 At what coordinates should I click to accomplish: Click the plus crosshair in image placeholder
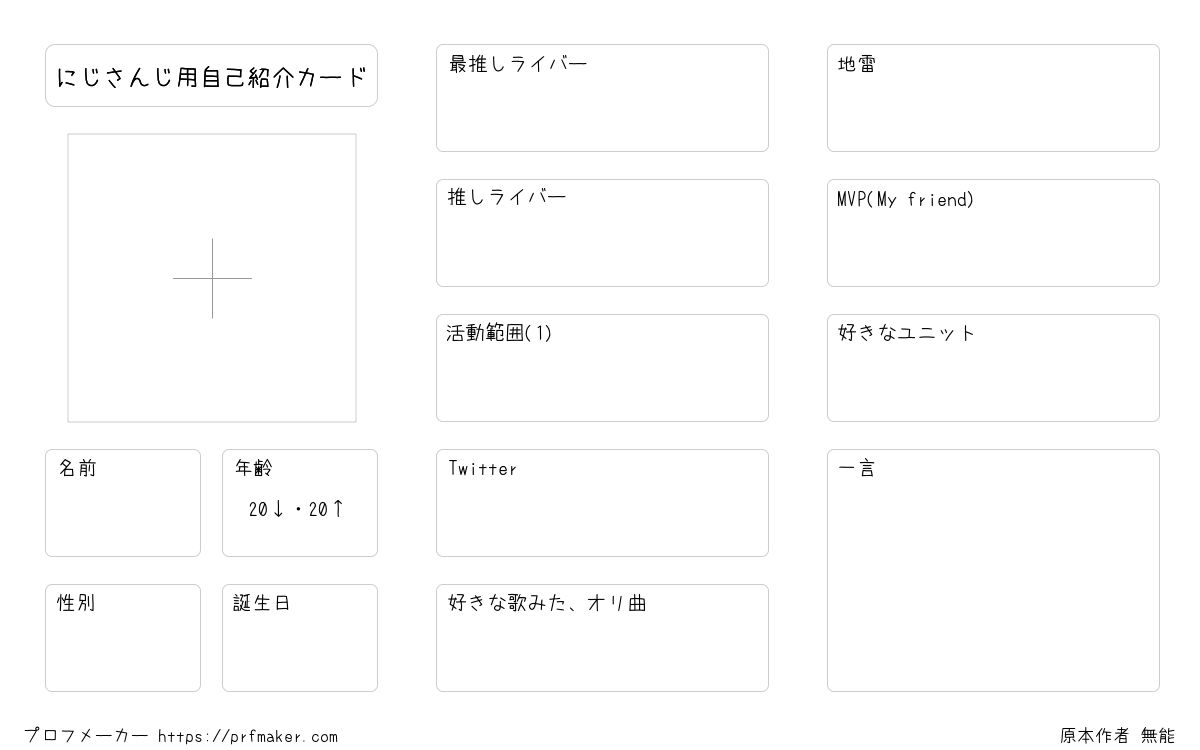tap(212, 278)
